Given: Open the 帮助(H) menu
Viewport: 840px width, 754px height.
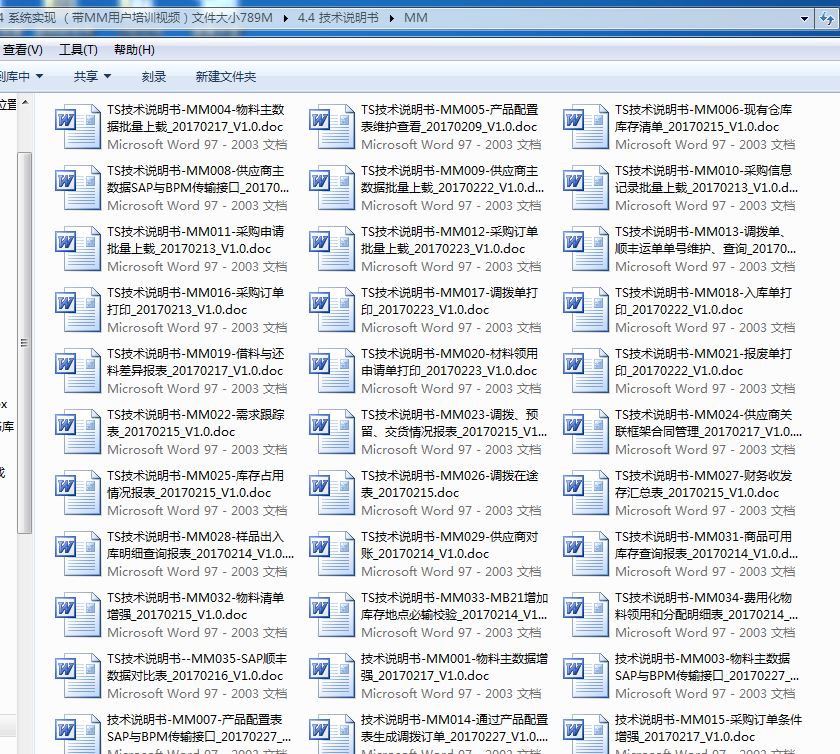Looking at the screenshot, I should click(x=134, y=50).
